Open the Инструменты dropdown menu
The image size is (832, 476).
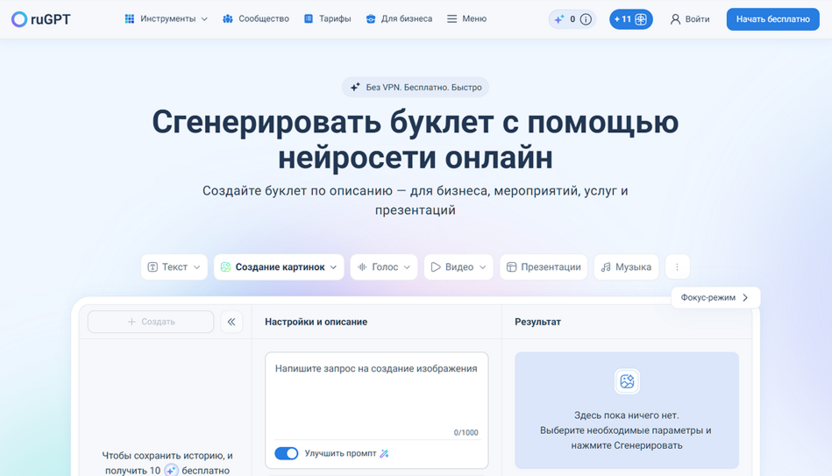(x=166, y=19)
